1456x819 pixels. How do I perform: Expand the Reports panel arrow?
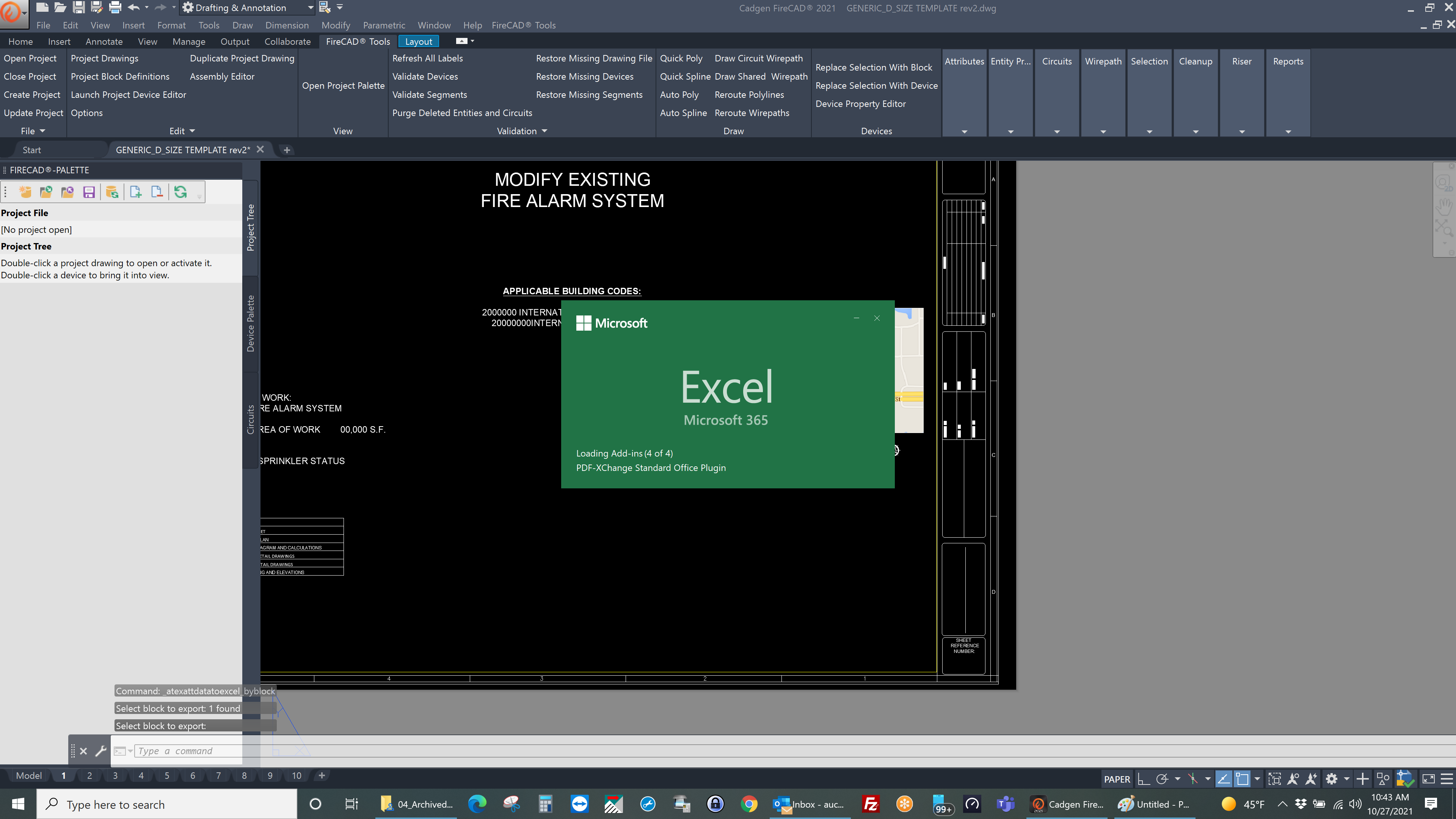tap(1288, 132)
